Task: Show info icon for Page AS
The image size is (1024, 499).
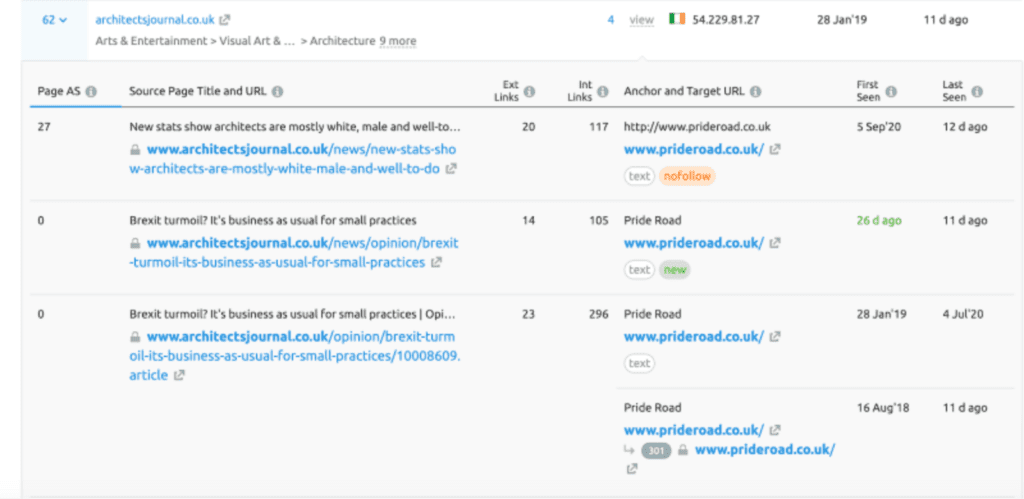Action: click(x=91, y=91)
